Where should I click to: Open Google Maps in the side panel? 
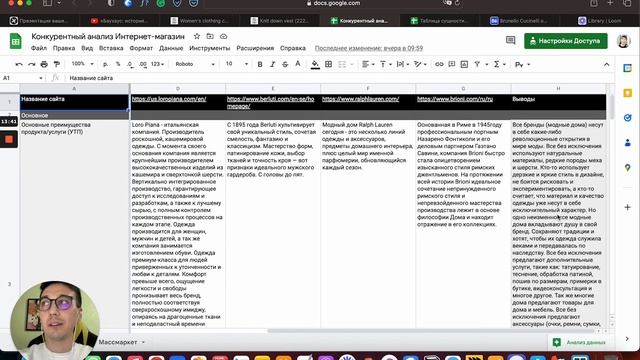(627, 168)
